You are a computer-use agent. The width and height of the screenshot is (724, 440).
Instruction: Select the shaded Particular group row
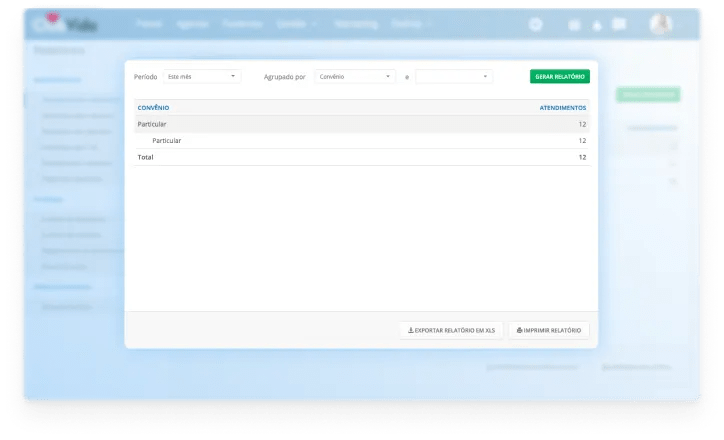pyautogui.click(x=361, y=124)
